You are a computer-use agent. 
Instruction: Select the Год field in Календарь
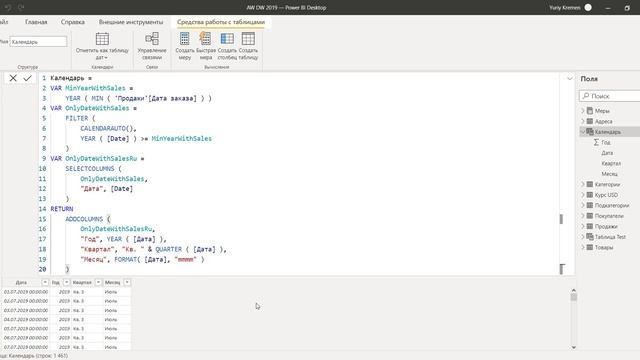pyautogui.click(x=606, y=142)
